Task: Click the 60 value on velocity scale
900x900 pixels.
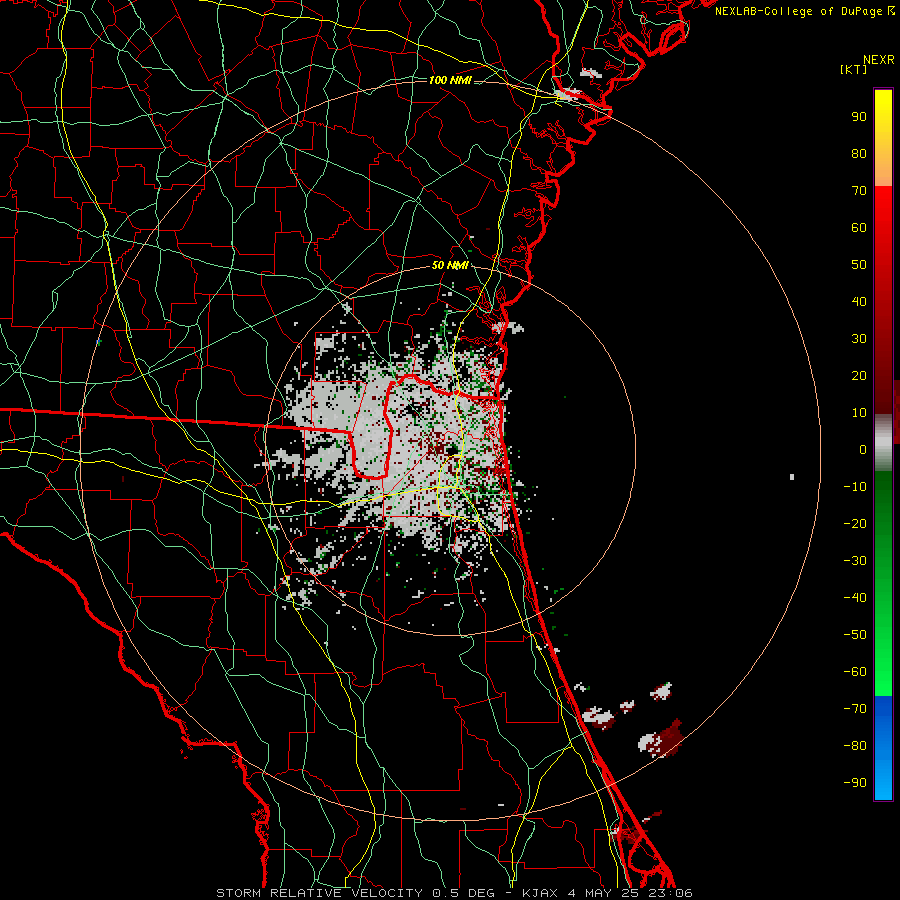Action: [859, 228]
